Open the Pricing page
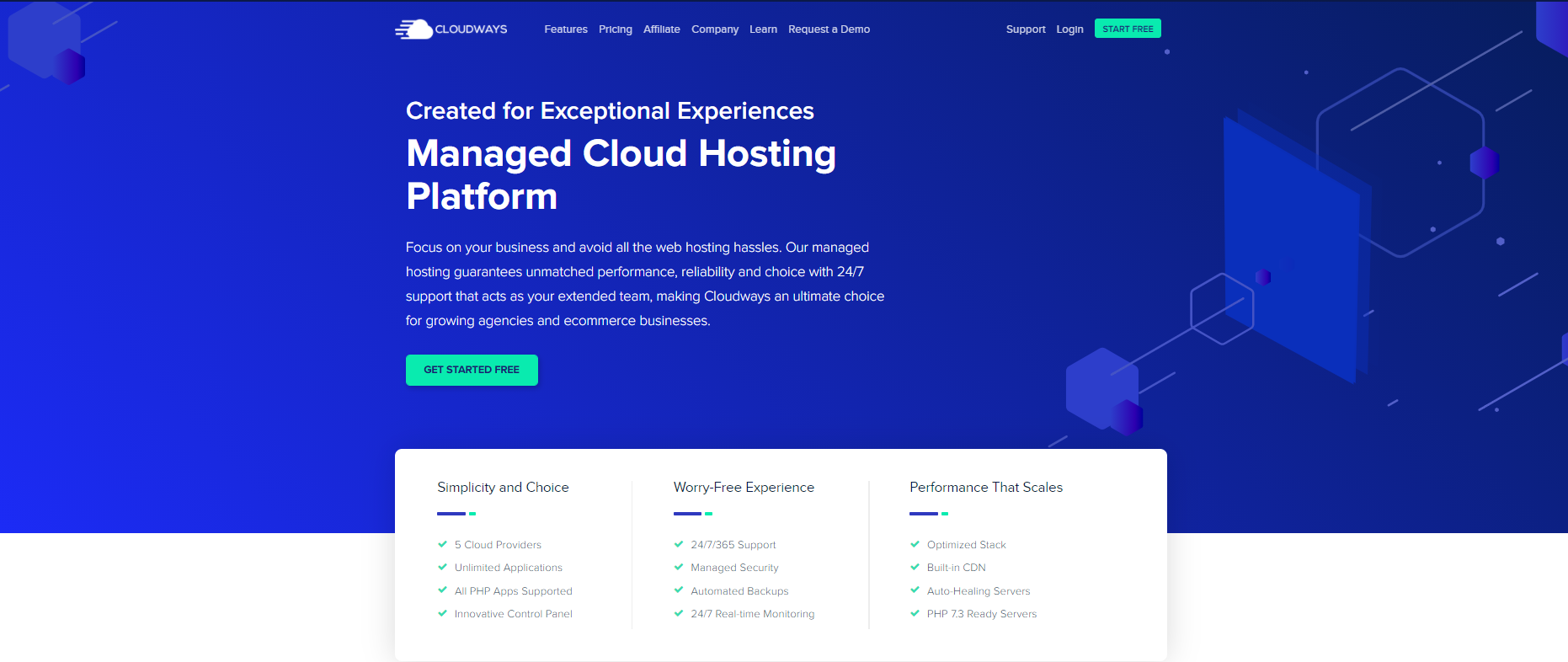 pos(616,29)
